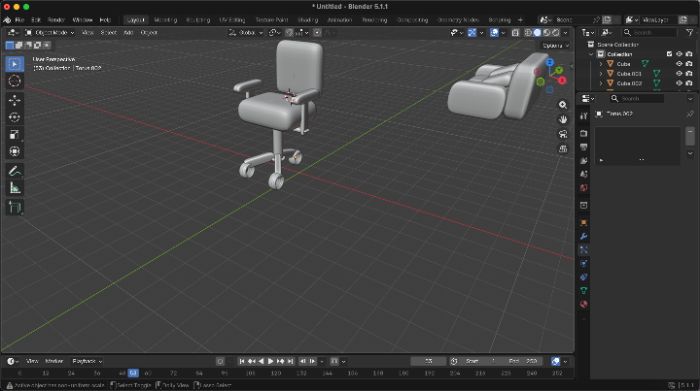The width and height of the screenshot is (700, 391).
Task: Open the Object Mode dropdown
Action: tap(50, 33)
